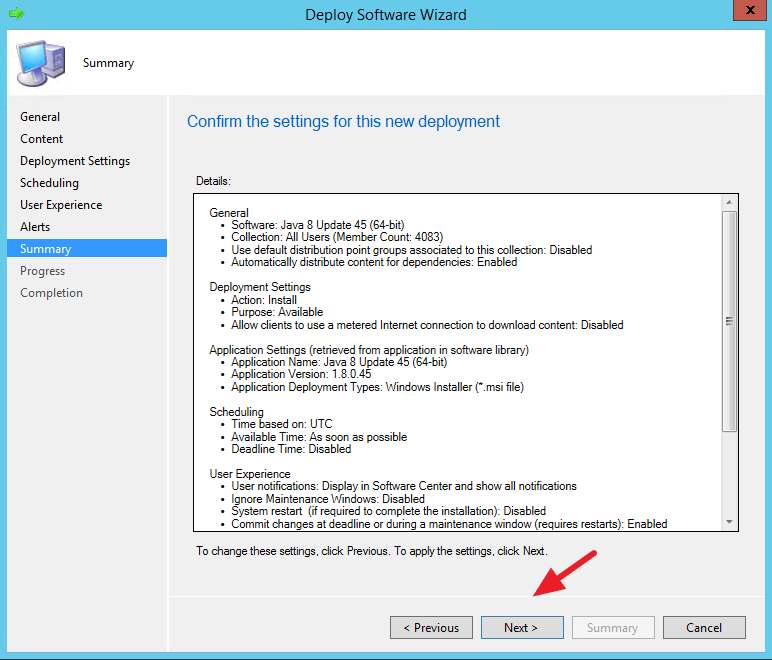Viewport: 772px width, 660px height.
Task: Click the Progress step in the sidebar
Action: [42, 271]
